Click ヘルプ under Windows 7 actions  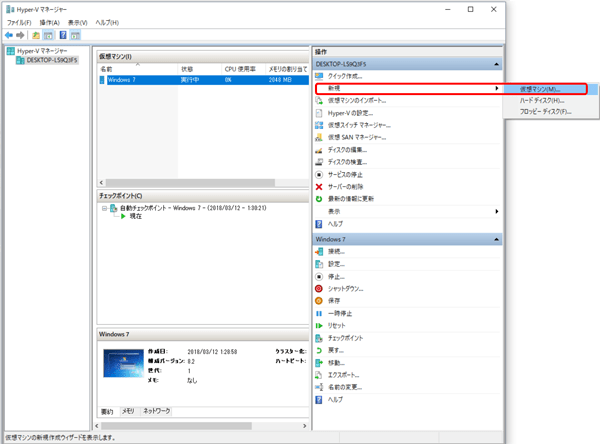(336, 400)
